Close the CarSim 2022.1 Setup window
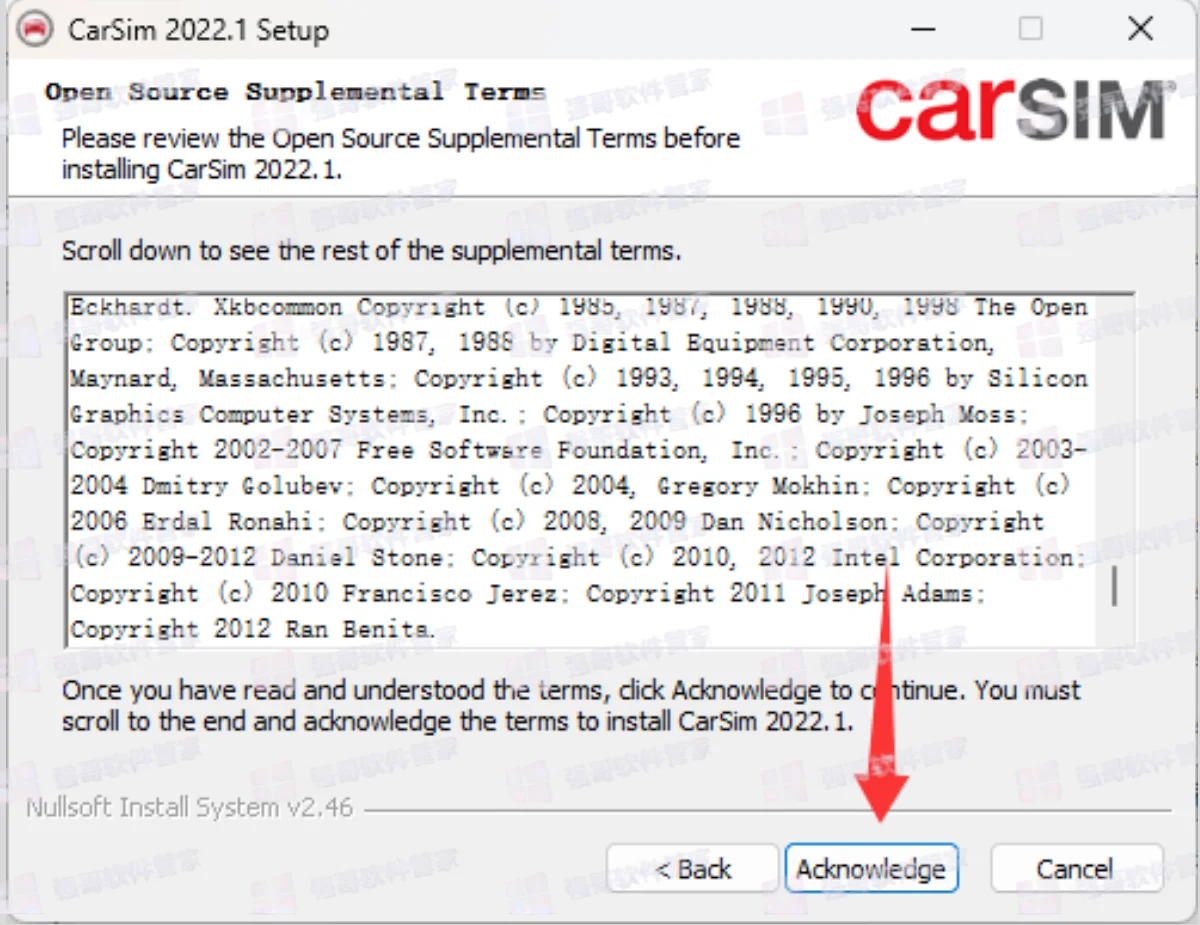This screenshot has width=1200, height=925. (x=1140, y=28)
